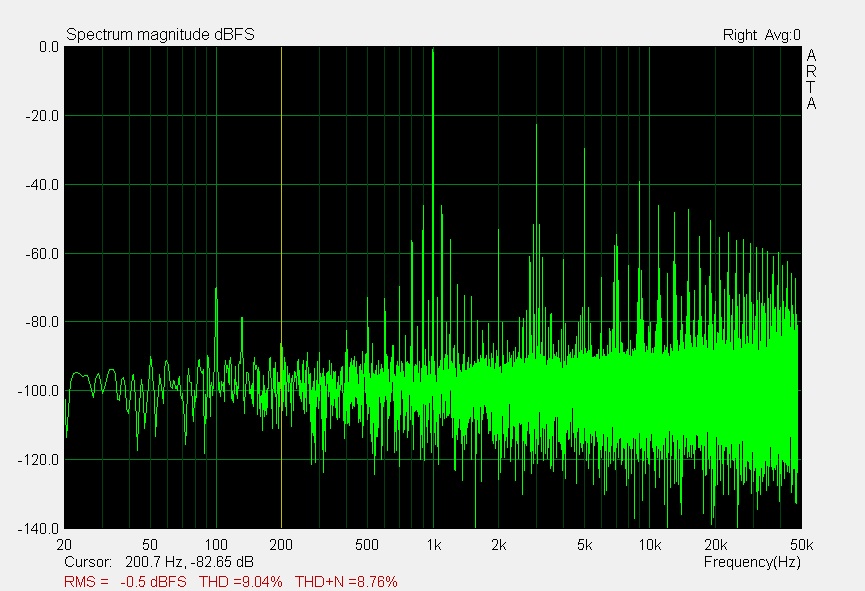Click the '5k' frequency axis label

585,545
